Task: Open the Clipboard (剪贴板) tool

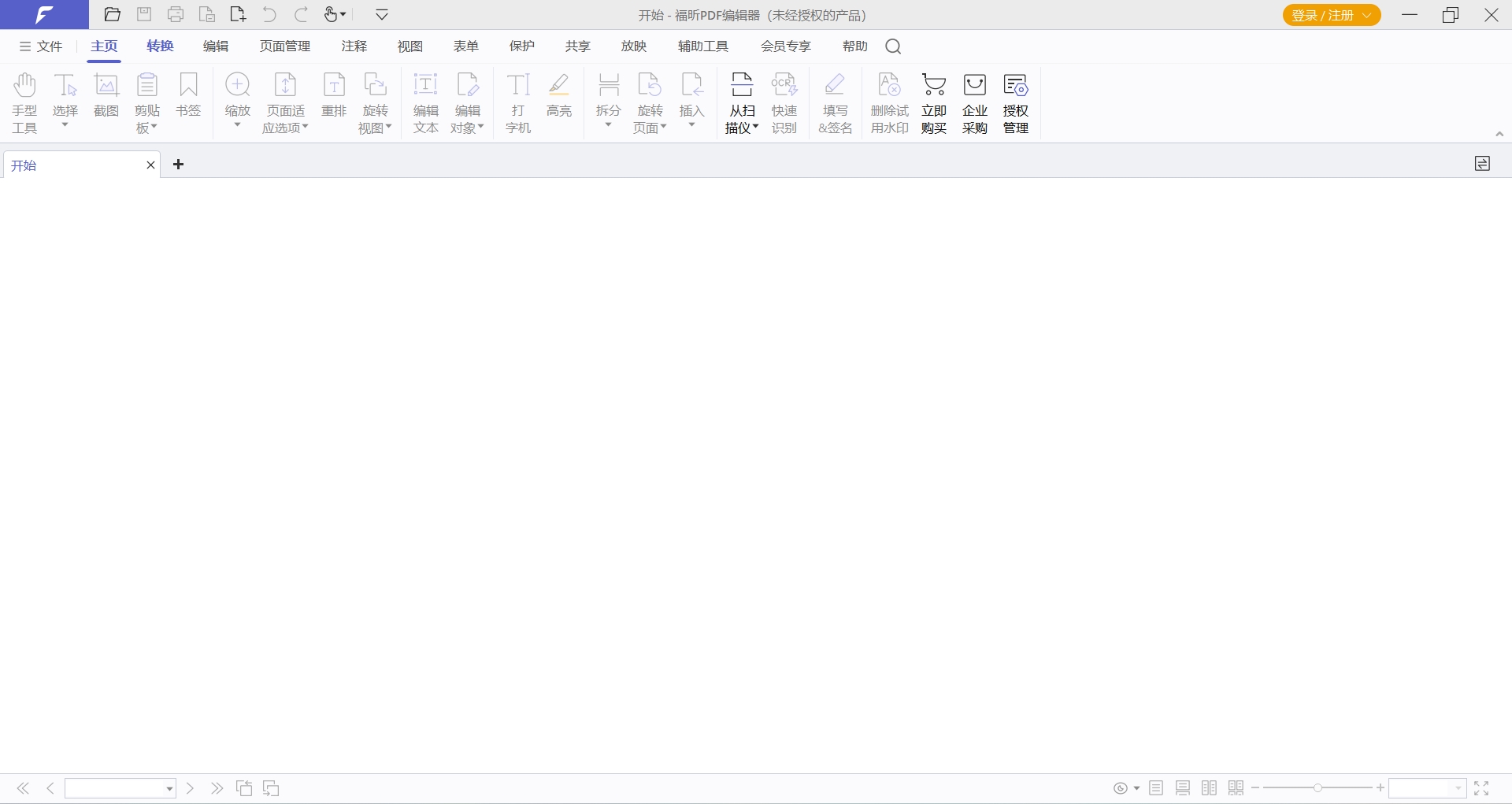Action: 147,103
